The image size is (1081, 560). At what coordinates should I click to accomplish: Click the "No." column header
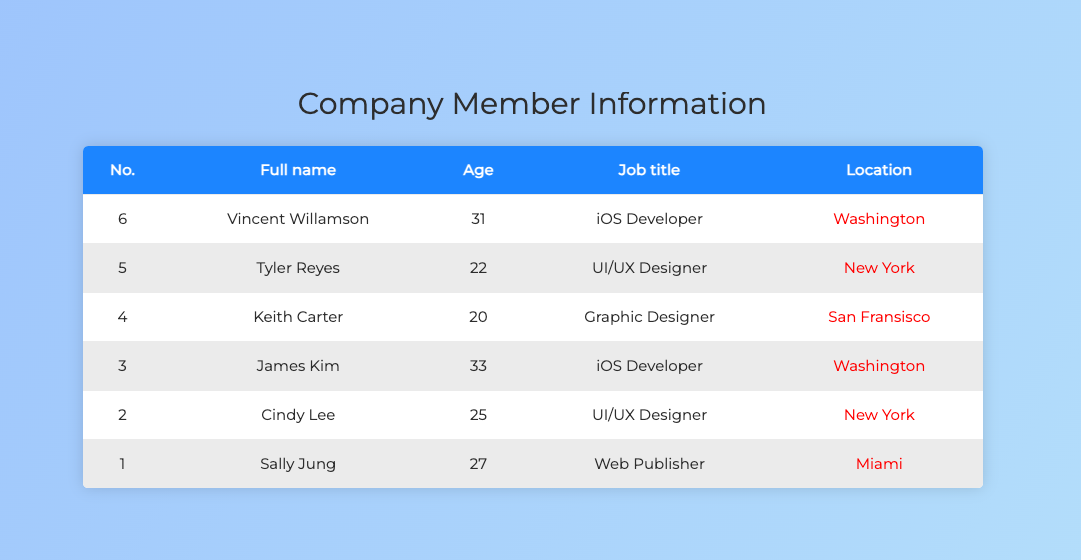(123, 170)
